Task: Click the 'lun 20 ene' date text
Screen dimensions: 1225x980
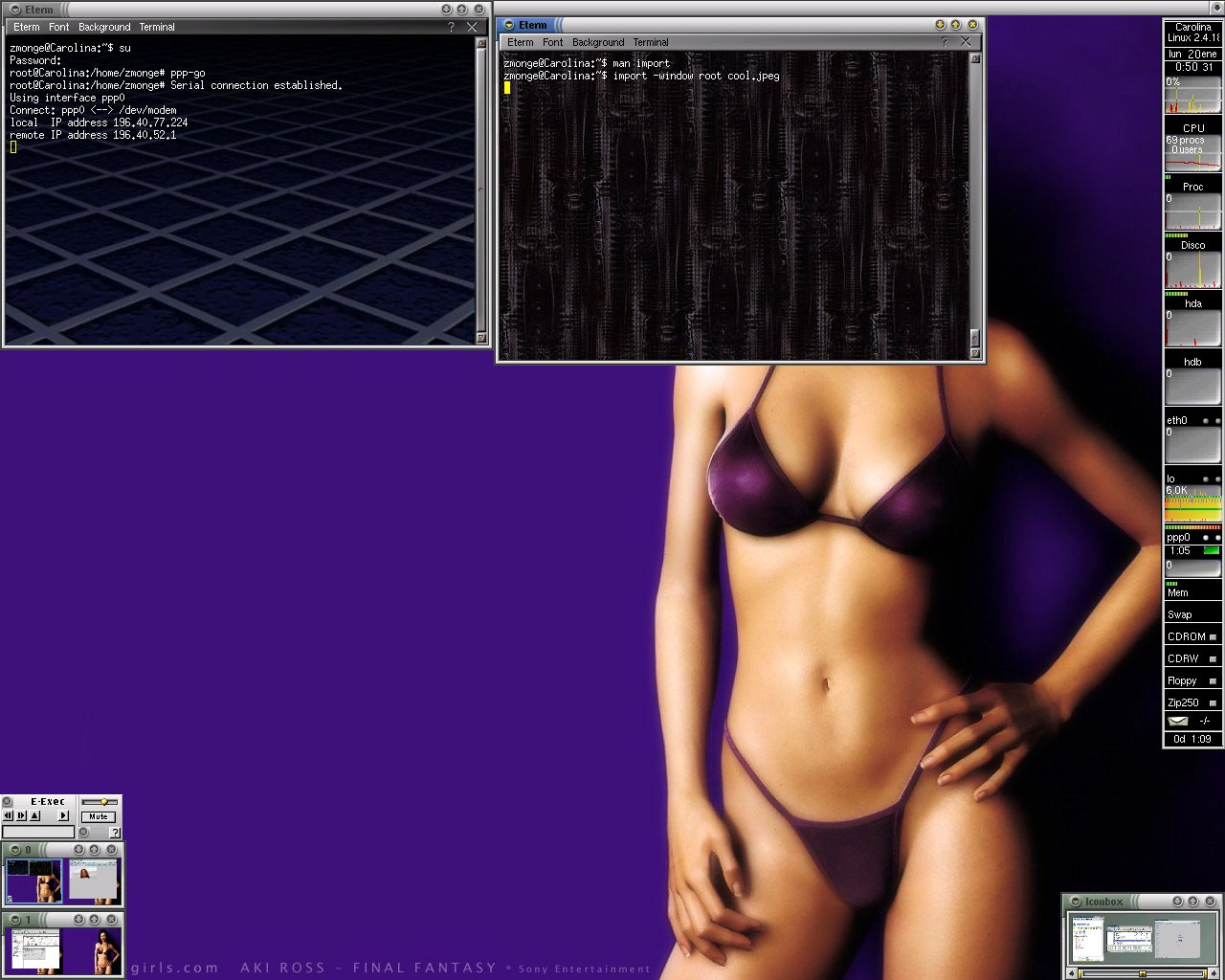Action: coord(1192,54)
